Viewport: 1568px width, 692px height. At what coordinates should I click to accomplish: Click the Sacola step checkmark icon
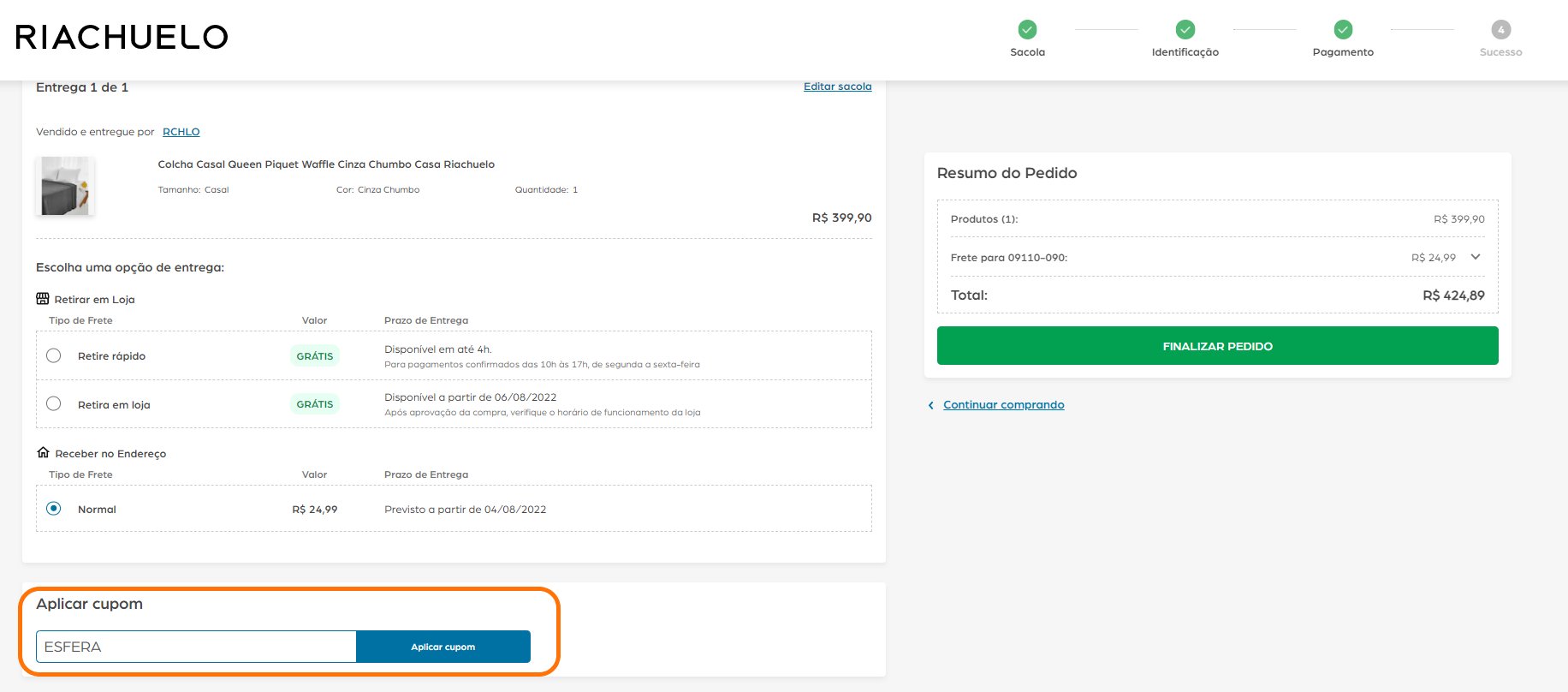tap(1027, 30)
